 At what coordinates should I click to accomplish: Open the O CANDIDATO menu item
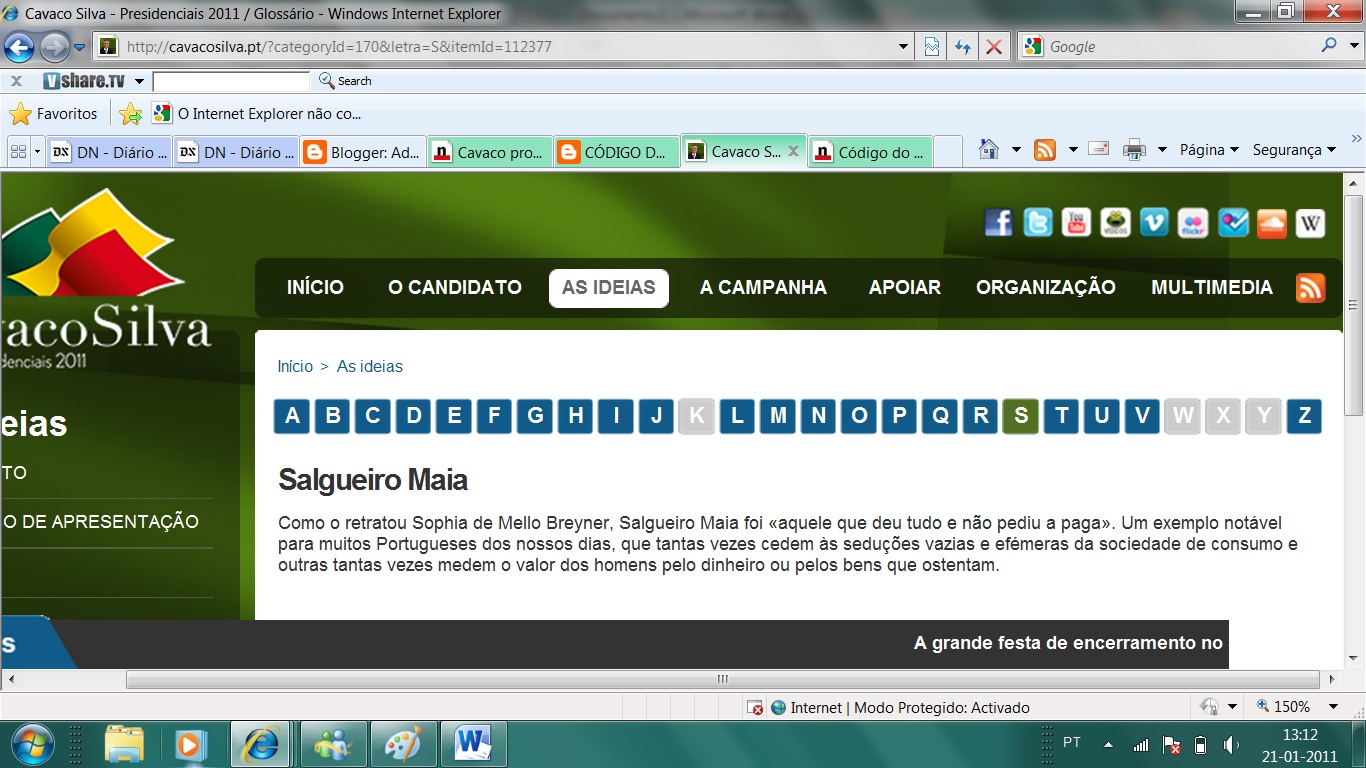(455, 288)
